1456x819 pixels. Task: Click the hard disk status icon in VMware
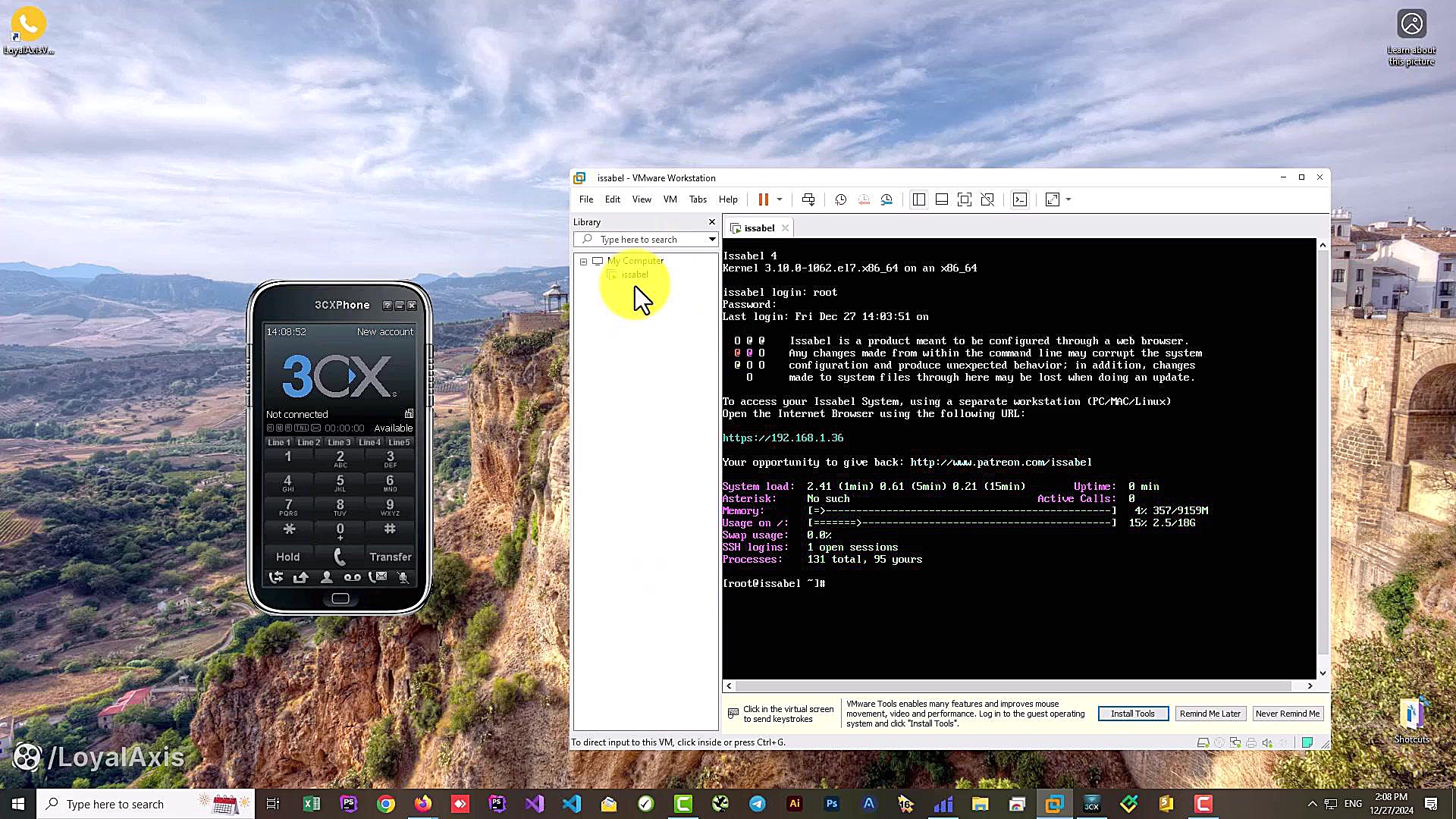pos(1203,742)
